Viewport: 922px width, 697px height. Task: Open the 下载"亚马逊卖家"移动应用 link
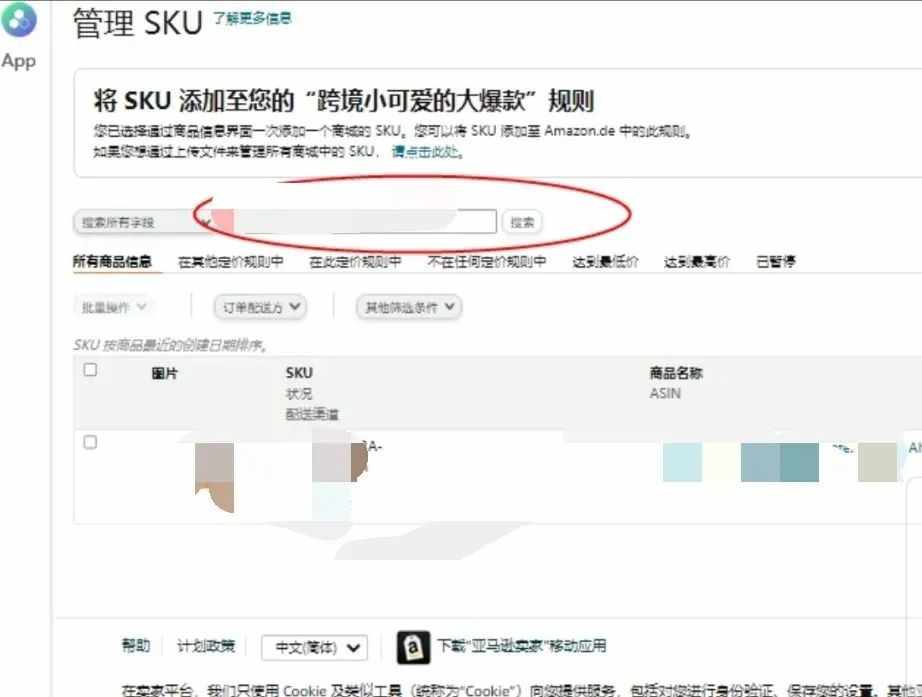coord(522,646)
